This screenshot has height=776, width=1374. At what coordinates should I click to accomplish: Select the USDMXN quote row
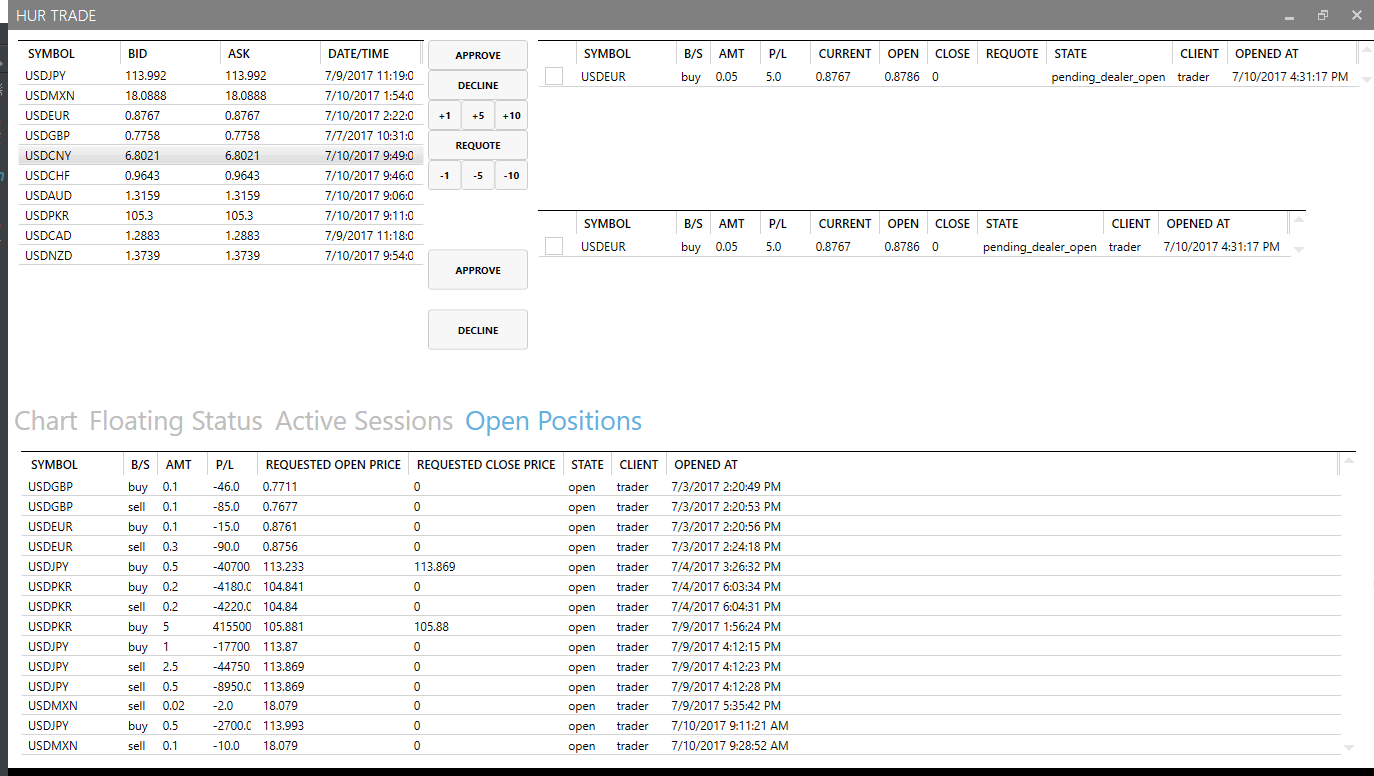(x=221, y=95)
